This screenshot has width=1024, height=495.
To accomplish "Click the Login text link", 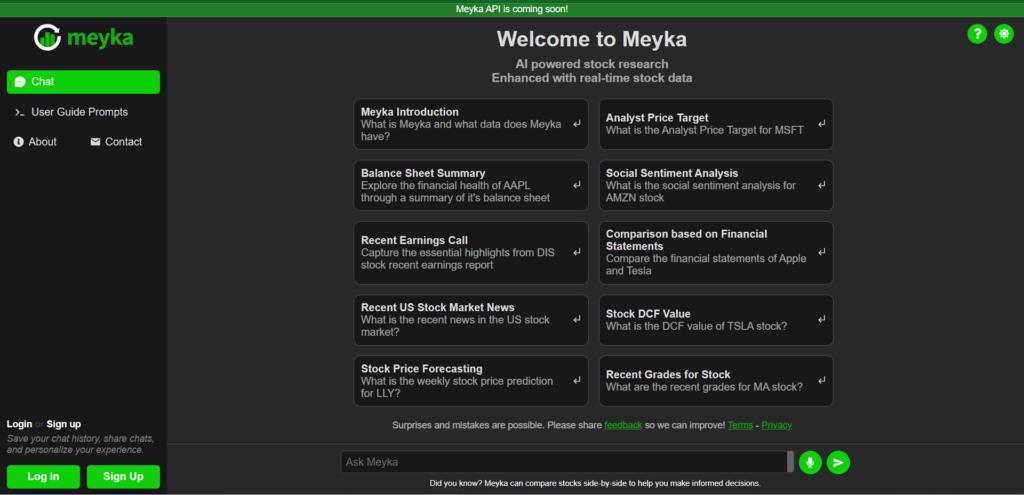I will [20, 424].
